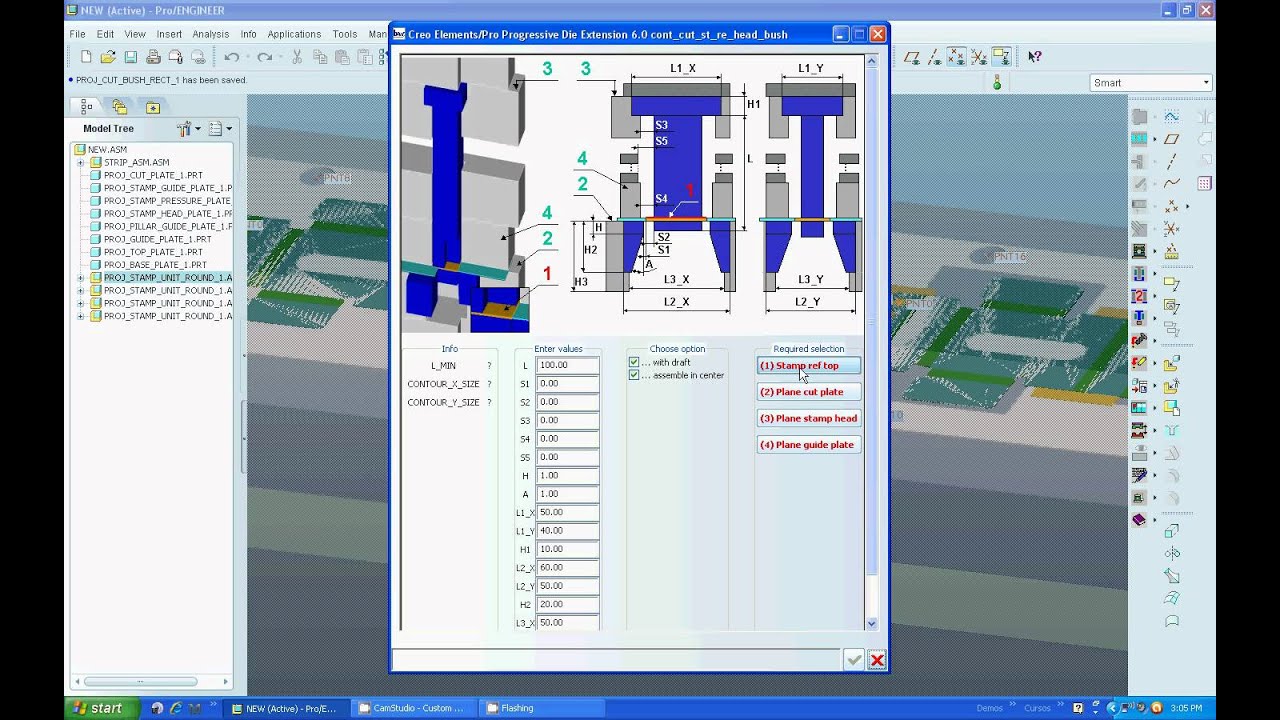Click the L_MIN info question mark
This screenshot has height=720, width=1280.
point(489,366)
